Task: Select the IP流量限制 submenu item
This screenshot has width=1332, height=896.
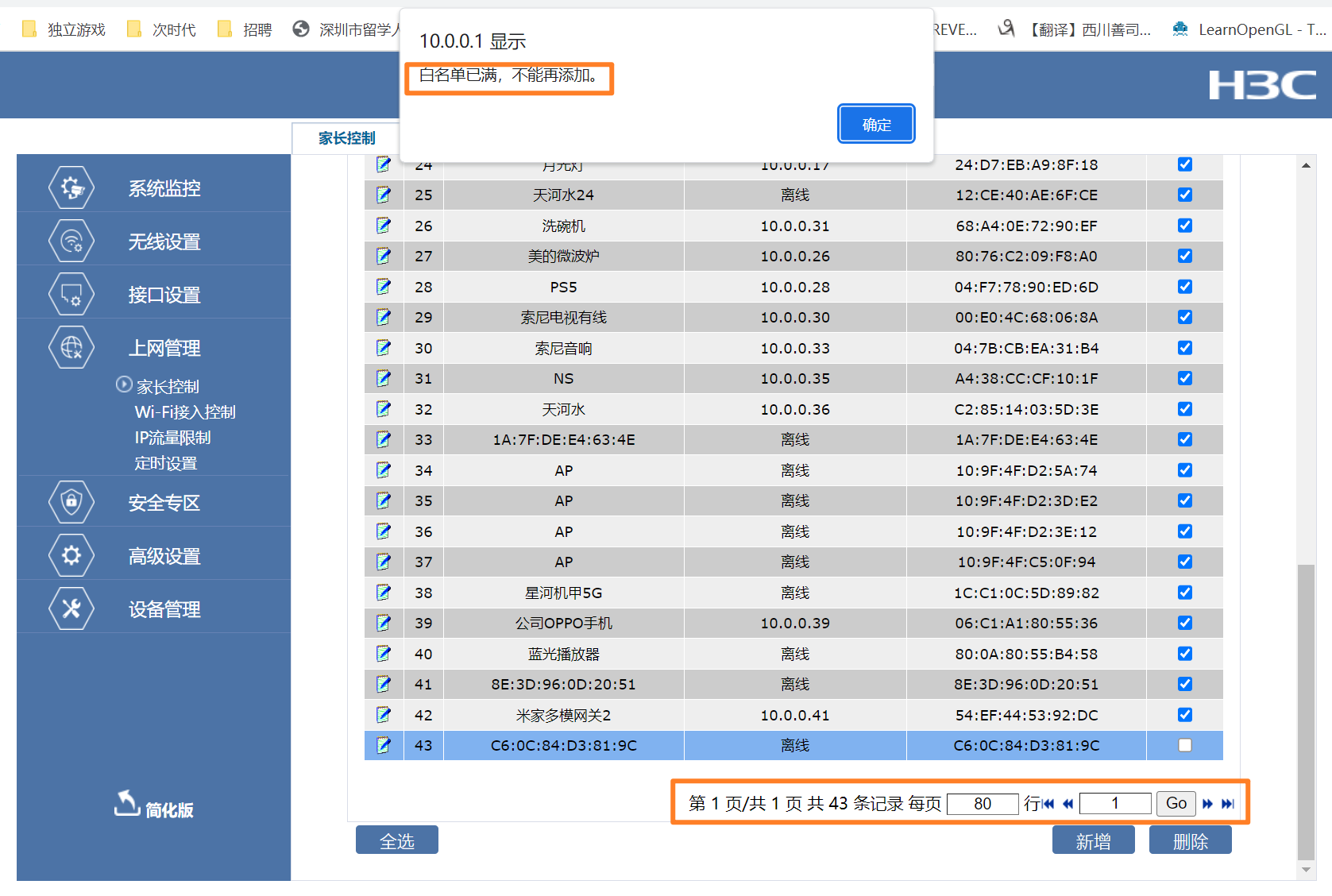Action: point(172,438)
